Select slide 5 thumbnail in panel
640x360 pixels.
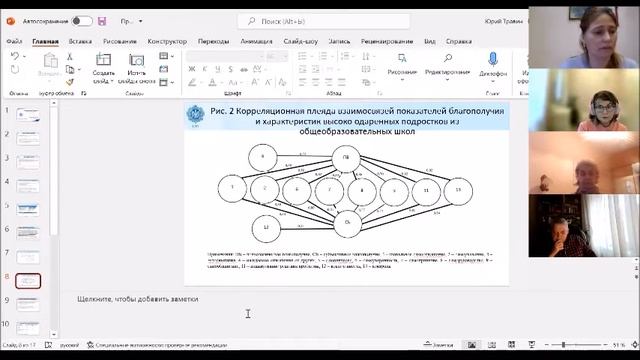coord(28,209)
